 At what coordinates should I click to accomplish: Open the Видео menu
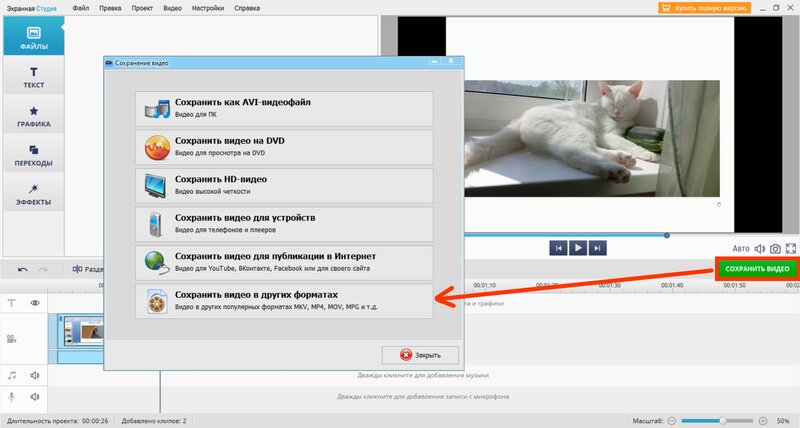[x=172, y=8]
